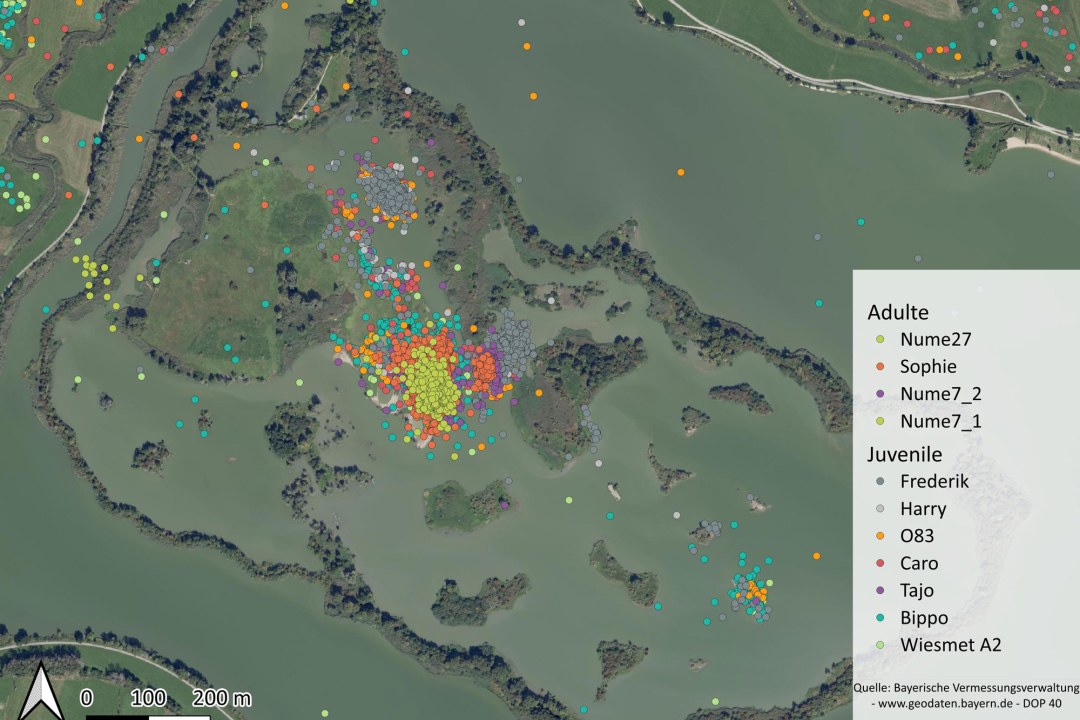The image size is (1080, 720).
Task: Click the Frederik legend symbol
Action: 880,481
